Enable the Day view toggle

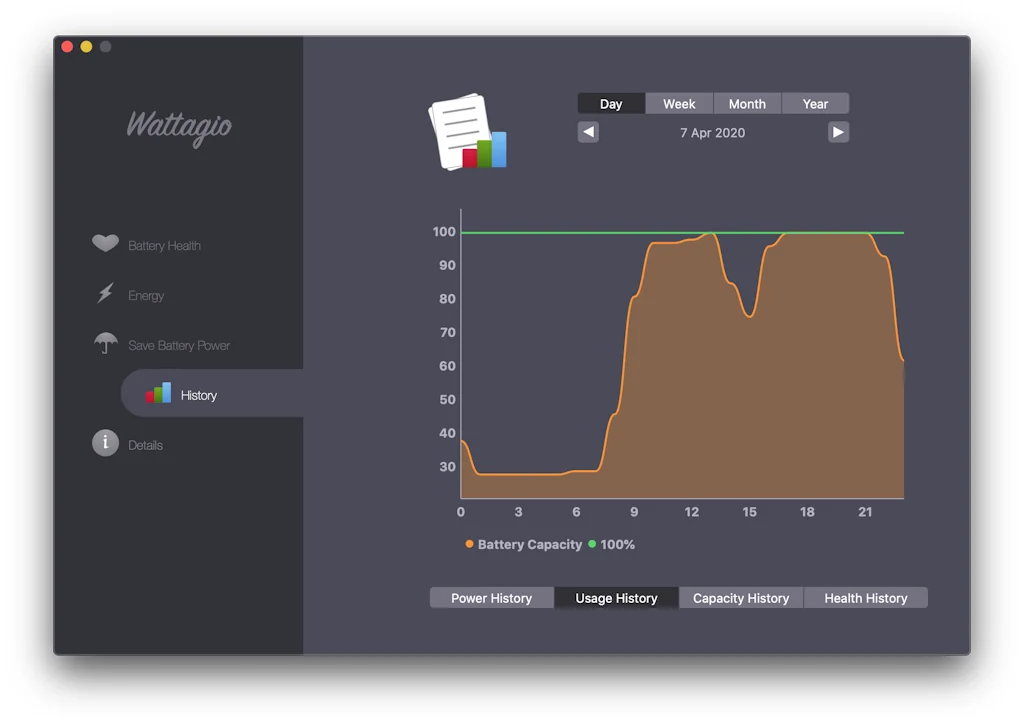point(610,102)
